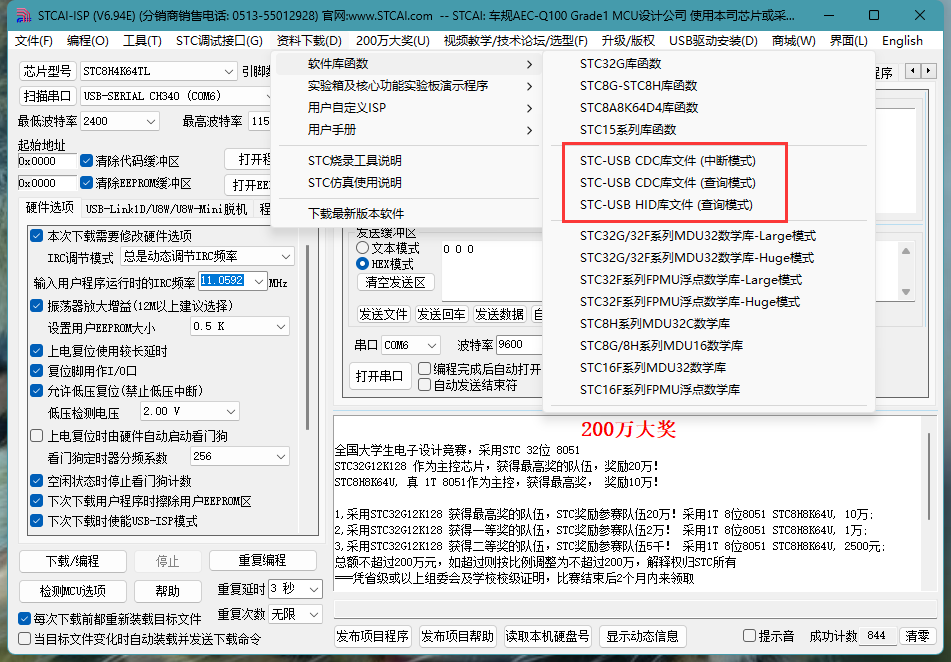Uncheck 下次下载用户程序时擦除用户EEPROM区
Viewport: 951px width, 662px height.
tap(36, 501)
